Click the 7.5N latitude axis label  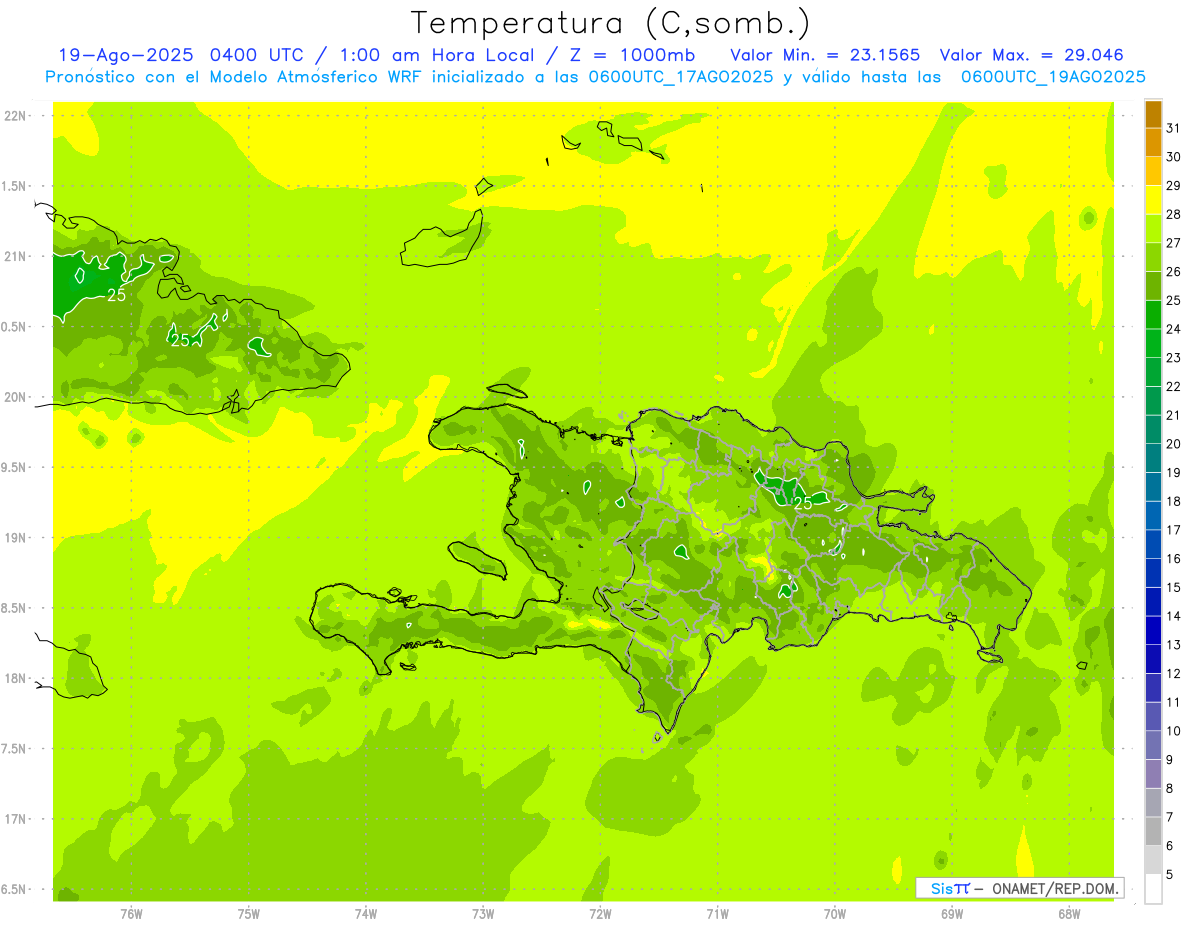tap(15, 749)
